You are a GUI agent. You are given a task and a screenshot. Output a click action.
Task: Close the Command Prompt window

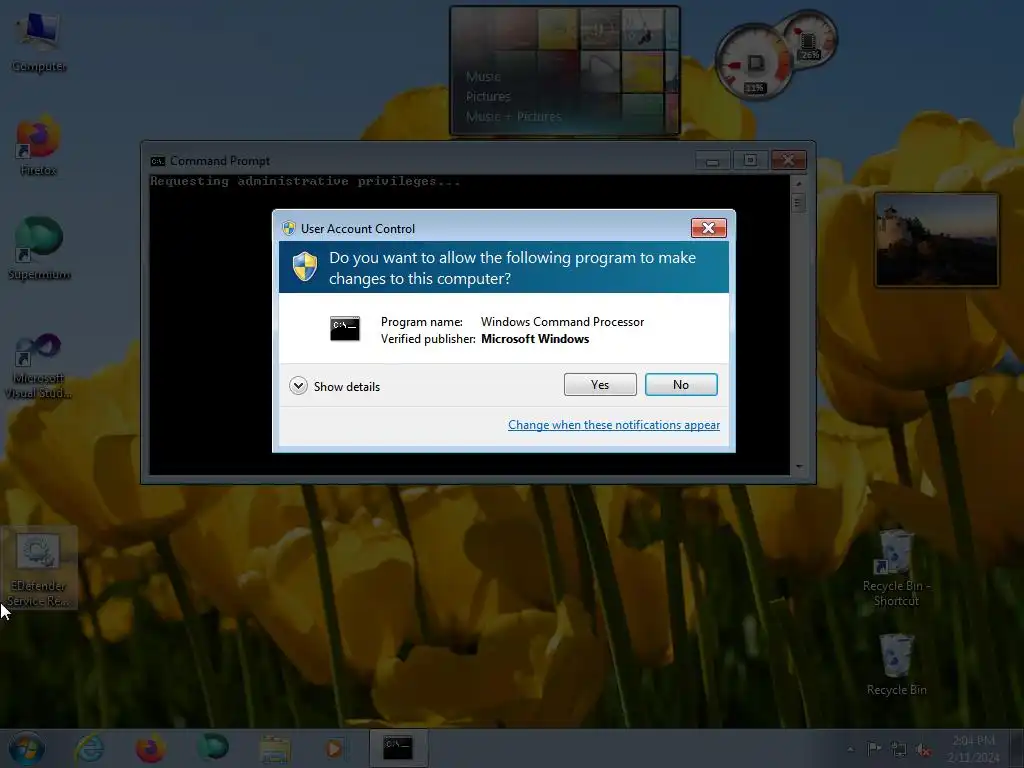click(x=788, y=161)
